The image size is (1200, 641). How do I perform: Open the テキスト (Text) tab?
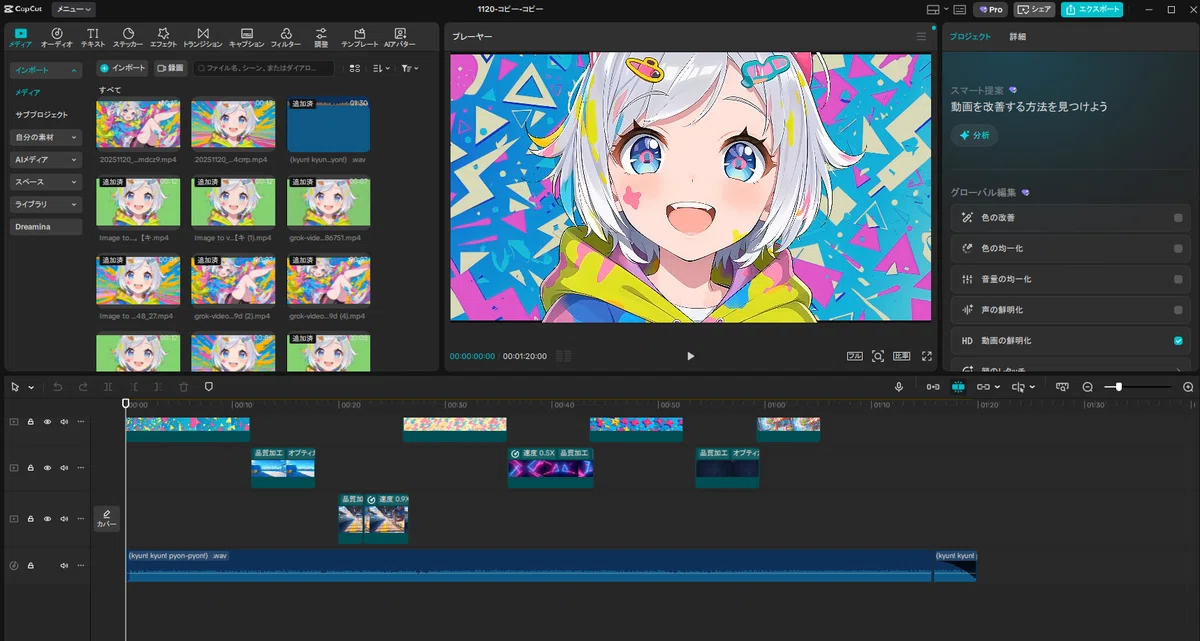(x=93, y=38)
